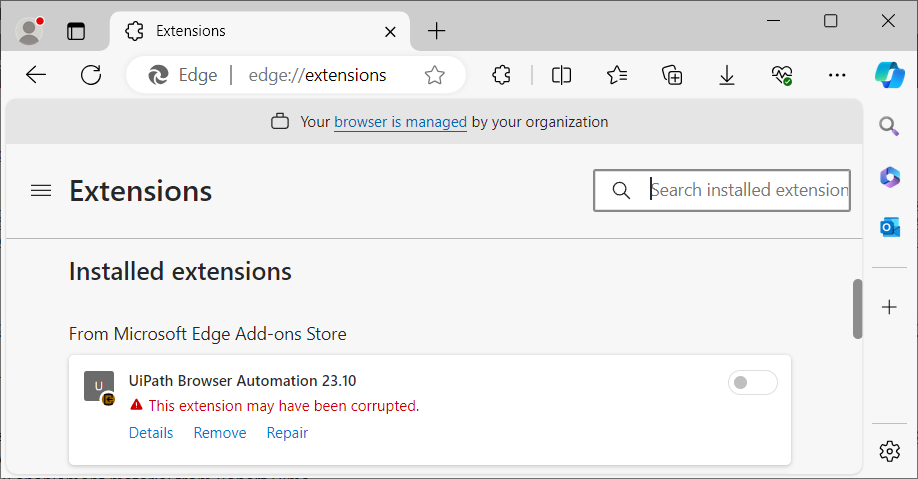Viewport: 918px width, 479px height.
Task: Open the Favorites star-list icon
Action: [x=617, y=75]
